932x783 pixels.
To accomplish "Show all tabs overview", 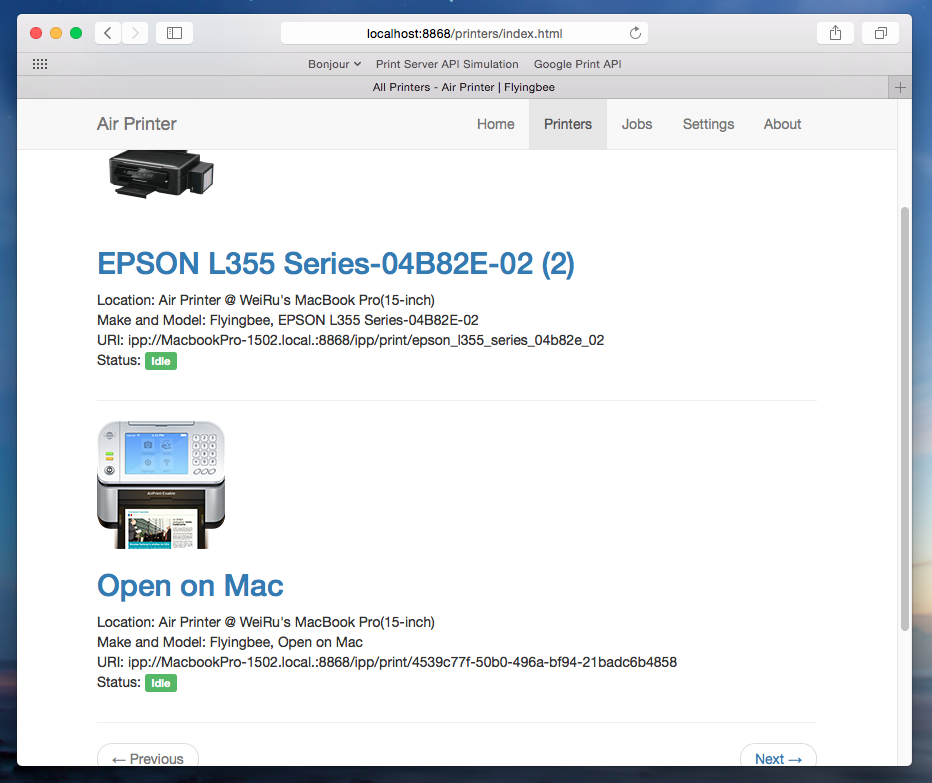I will tap(880, 33).
